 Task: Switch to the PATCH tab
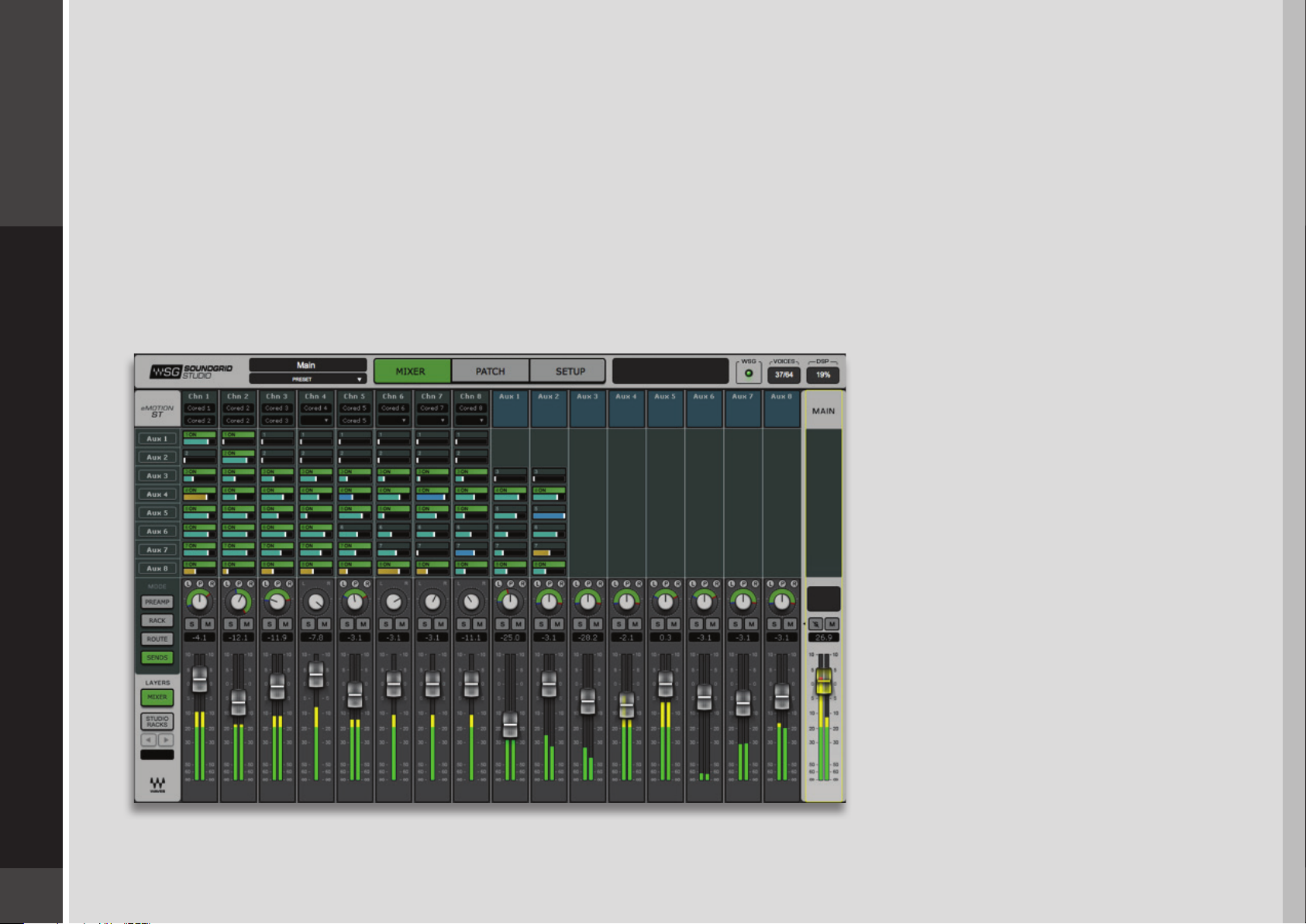tap(491, 371)
